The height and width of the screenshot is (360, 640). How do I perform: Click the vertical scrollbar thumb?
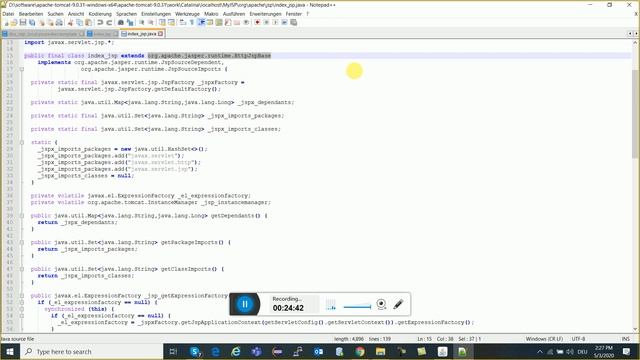click(635, 113)
